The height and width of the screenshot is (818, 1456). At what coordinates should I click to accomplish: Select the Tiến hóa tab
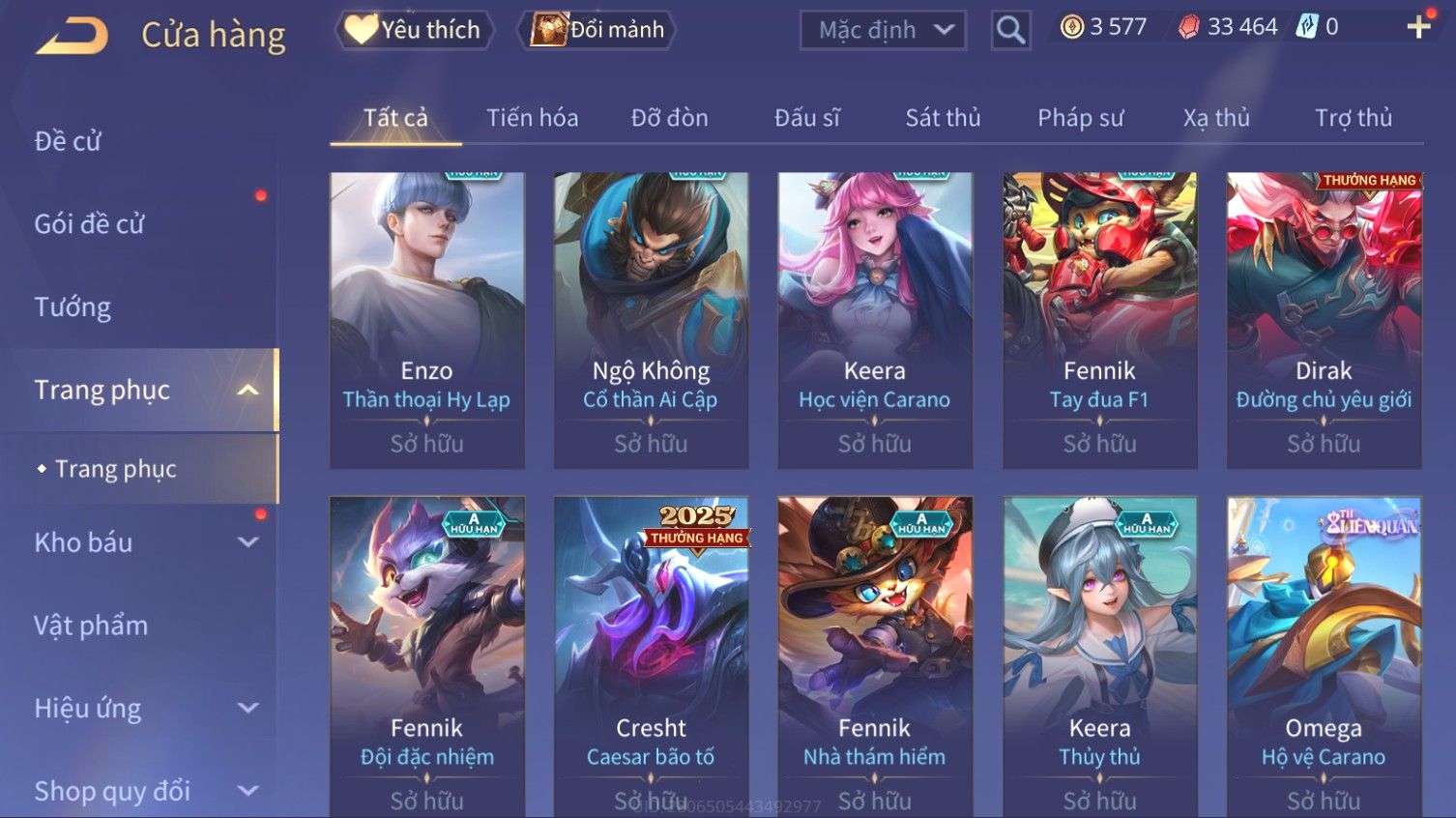[x=532, y=118]
